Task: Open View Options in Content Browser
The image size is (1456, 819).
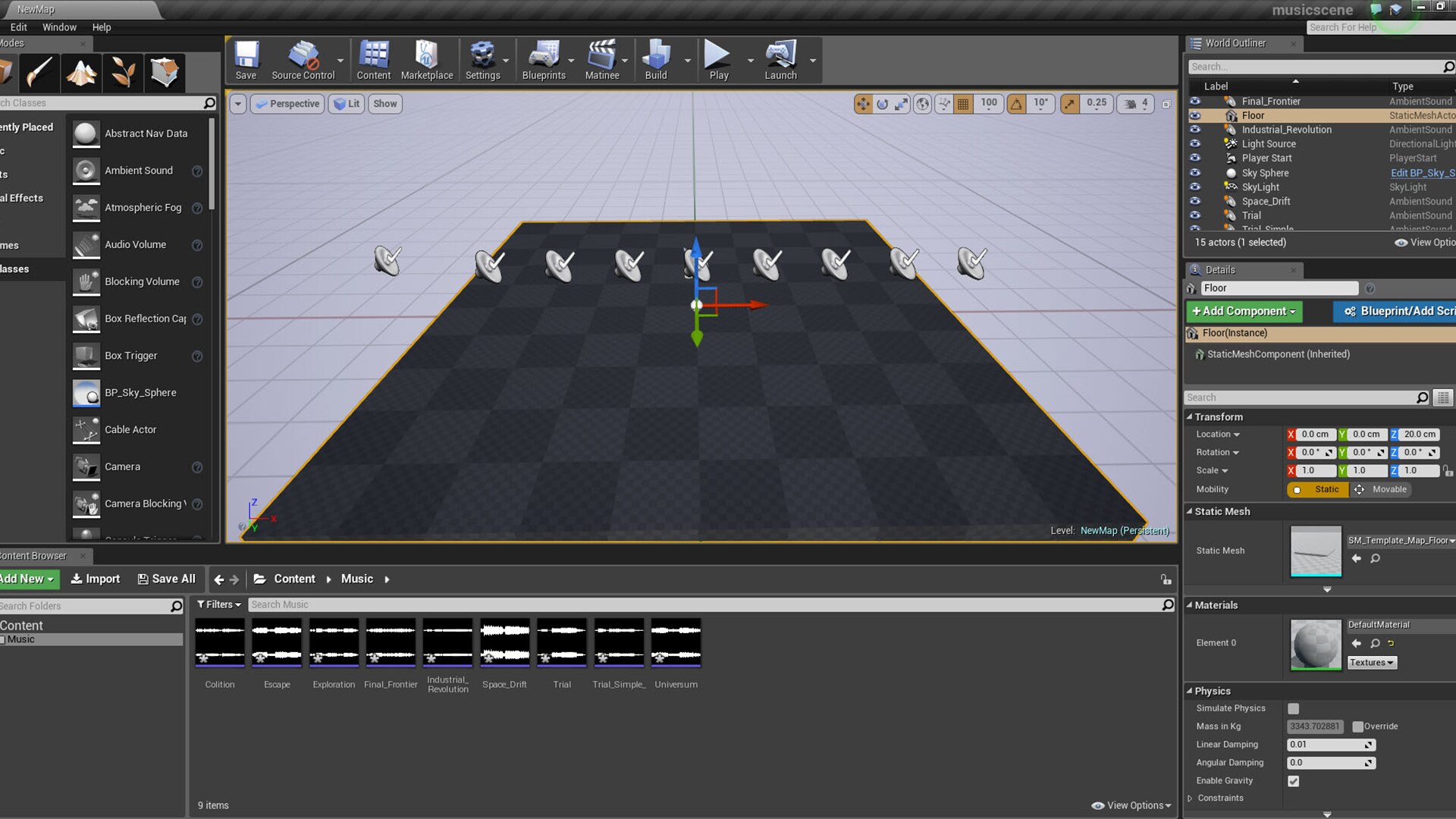Action: (x=1131, y=805)
